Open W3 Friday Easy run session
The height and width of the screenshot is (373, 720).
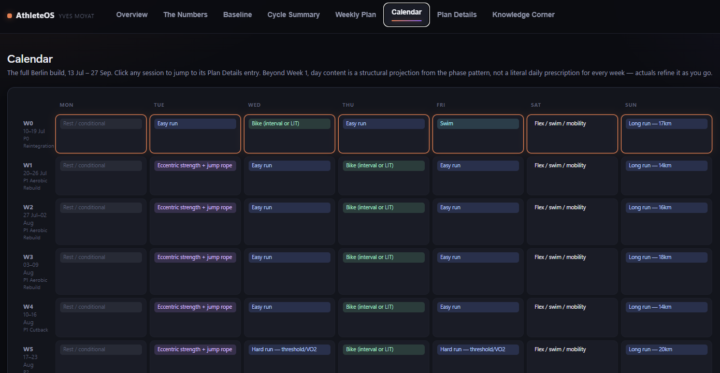tap(478, 257)
